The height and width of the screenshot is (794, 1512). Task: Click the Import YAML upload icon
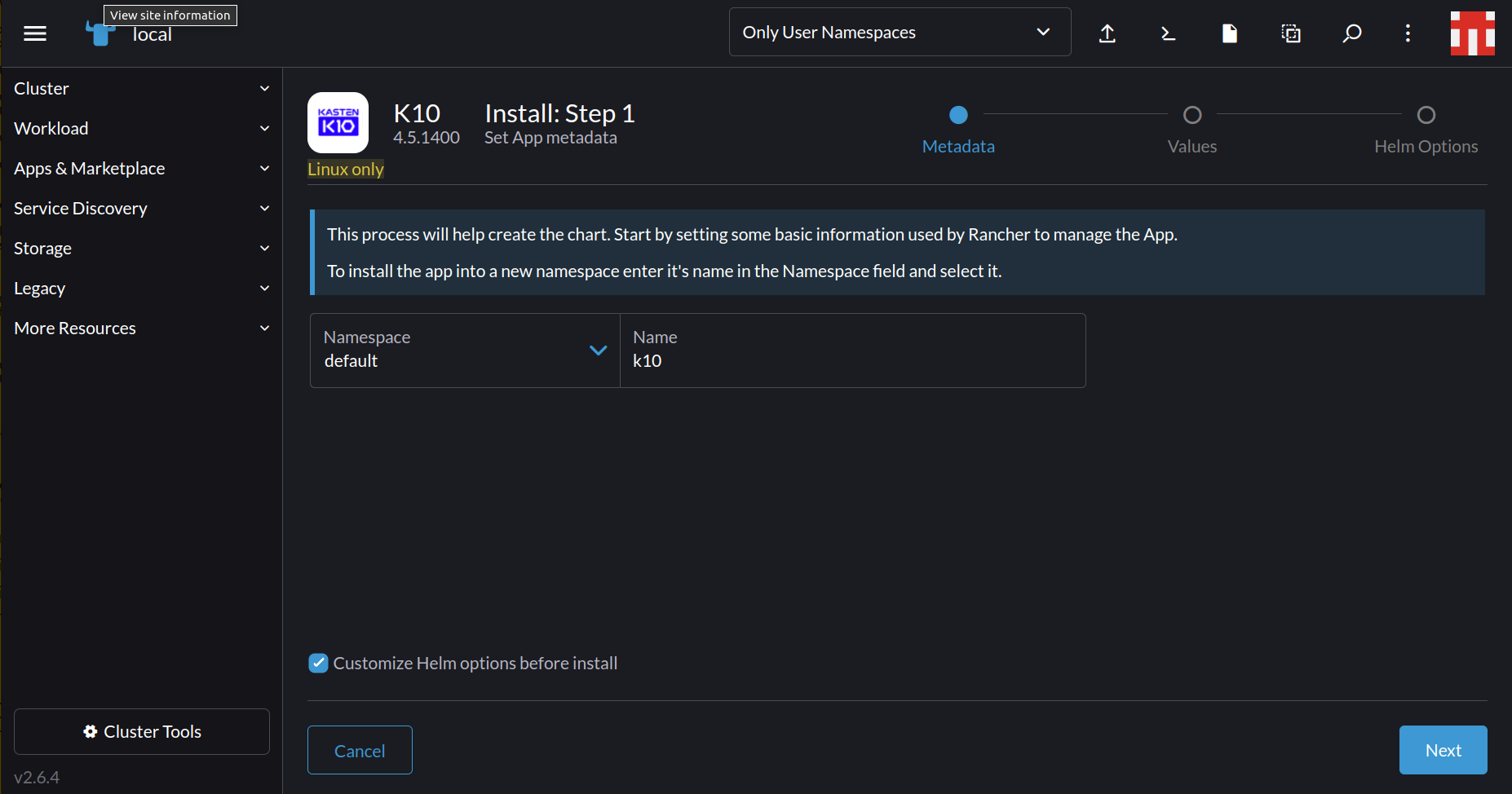(1107, 33)
